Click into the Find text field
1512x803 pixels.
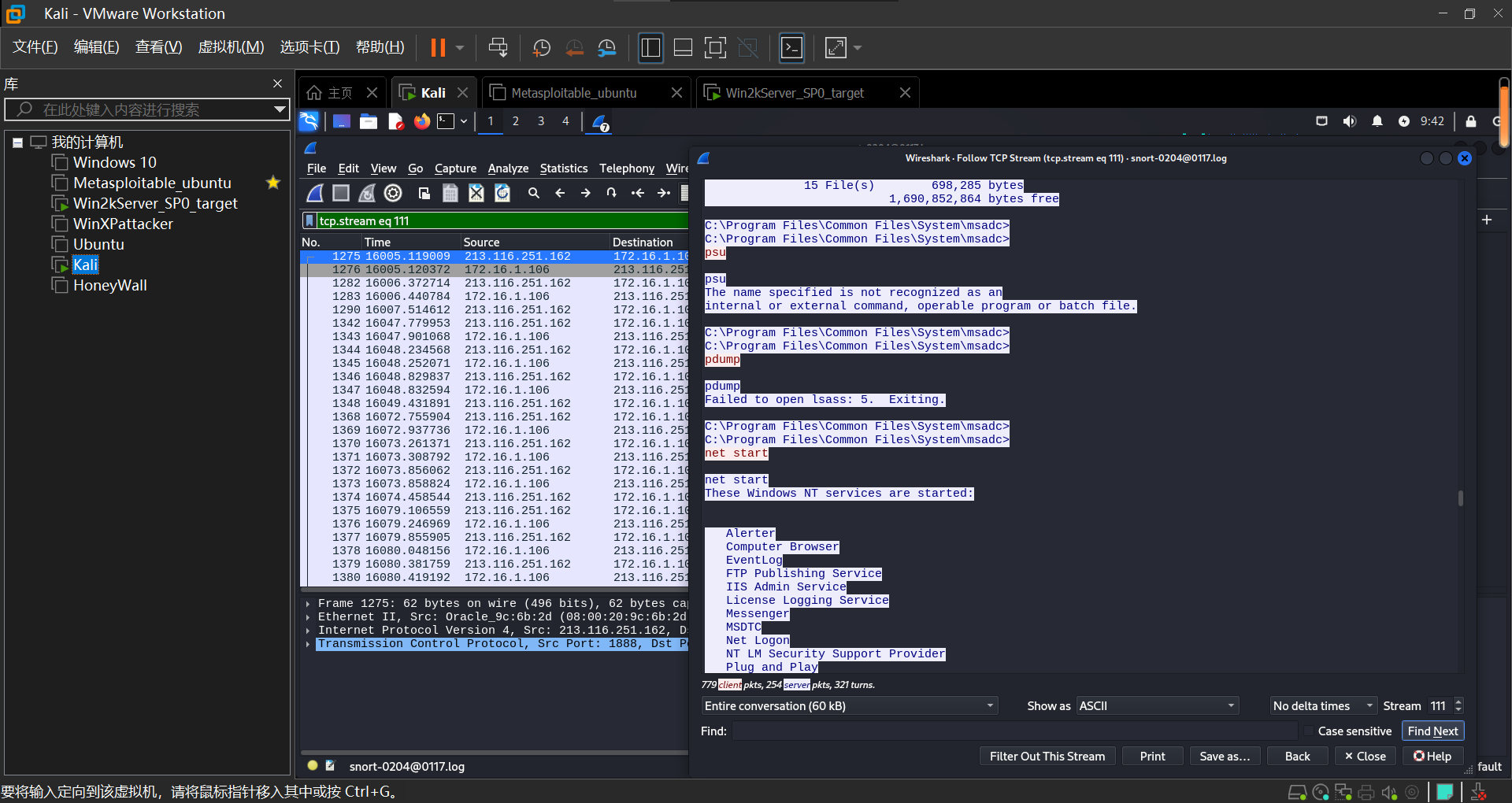(1014, 731)
